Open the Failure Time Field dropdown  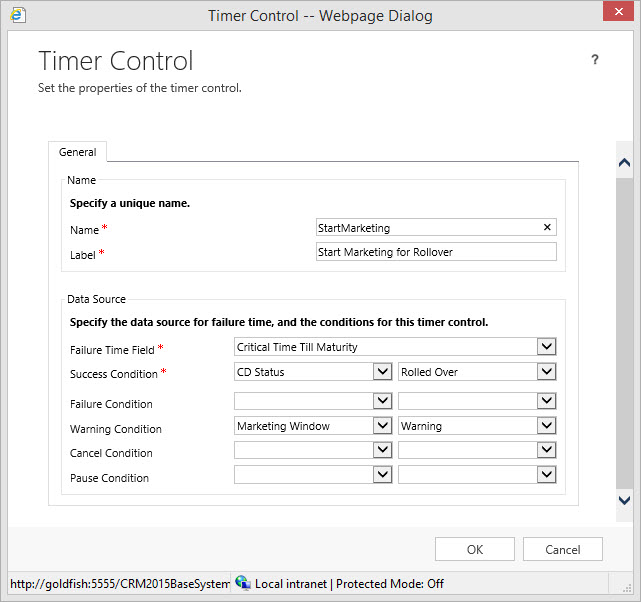[546, 347]
